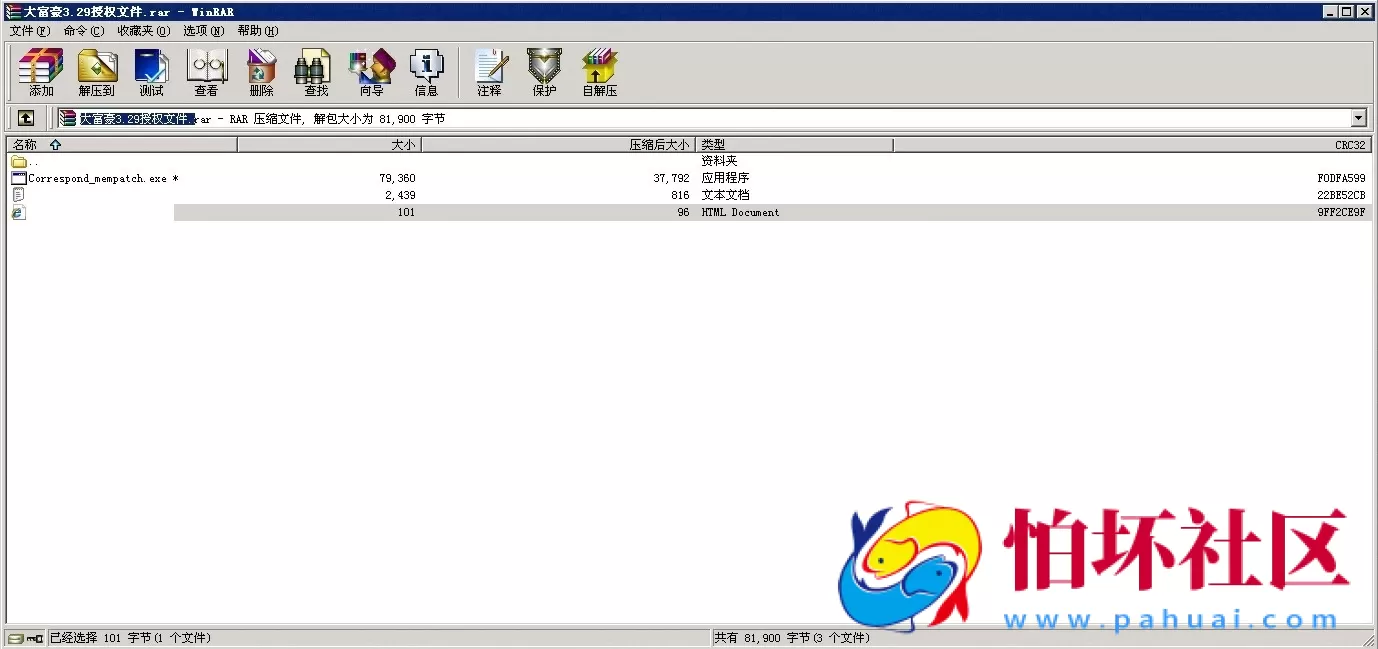Sort by 大小 (Size) column header
Screen dimensions: 1378x649
pos(329,145)
